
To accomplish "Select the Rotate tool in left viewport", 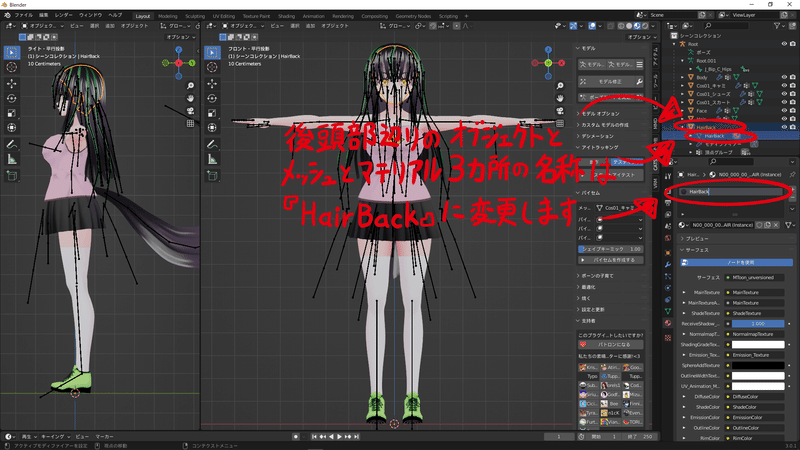I will point(12,98).
